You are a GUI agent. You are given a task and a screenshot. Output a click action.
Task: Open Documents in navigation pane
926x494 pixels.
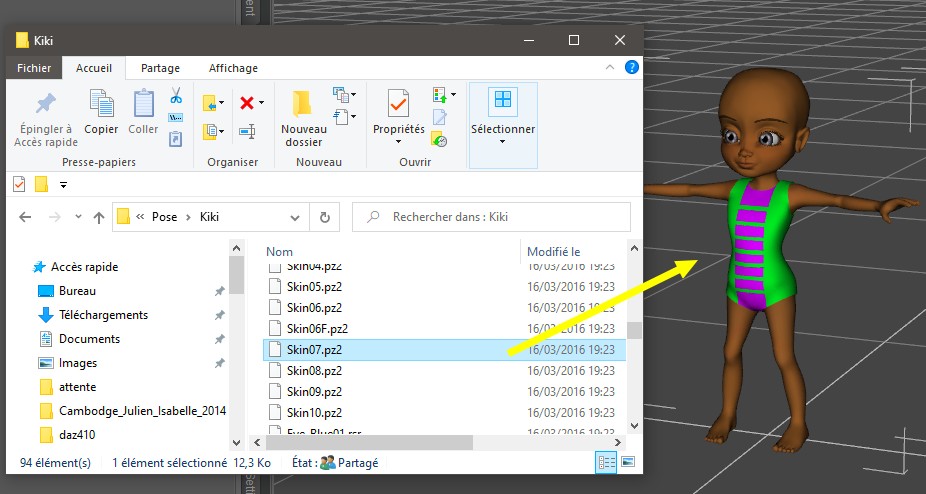(x=89, y=339)
